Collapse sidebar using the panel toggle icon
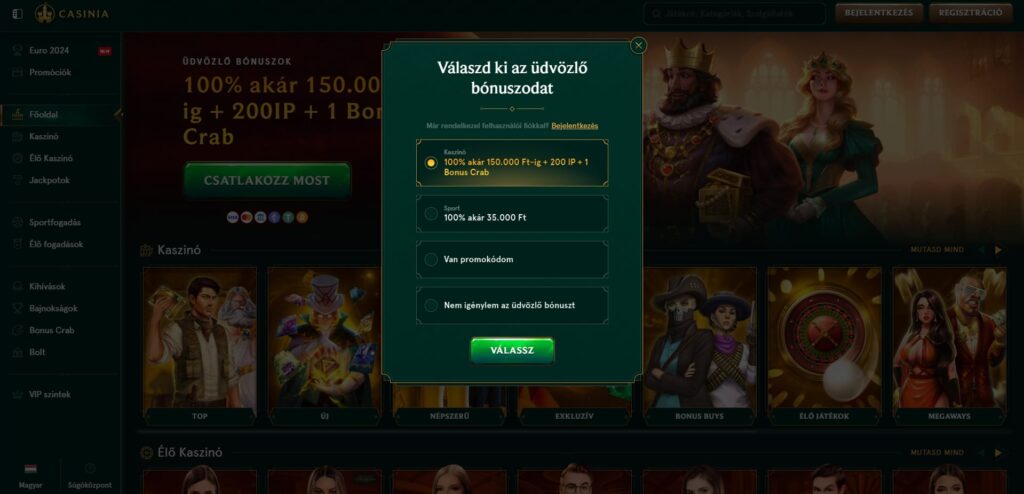The image size is (1024, 494). point(18,14)
